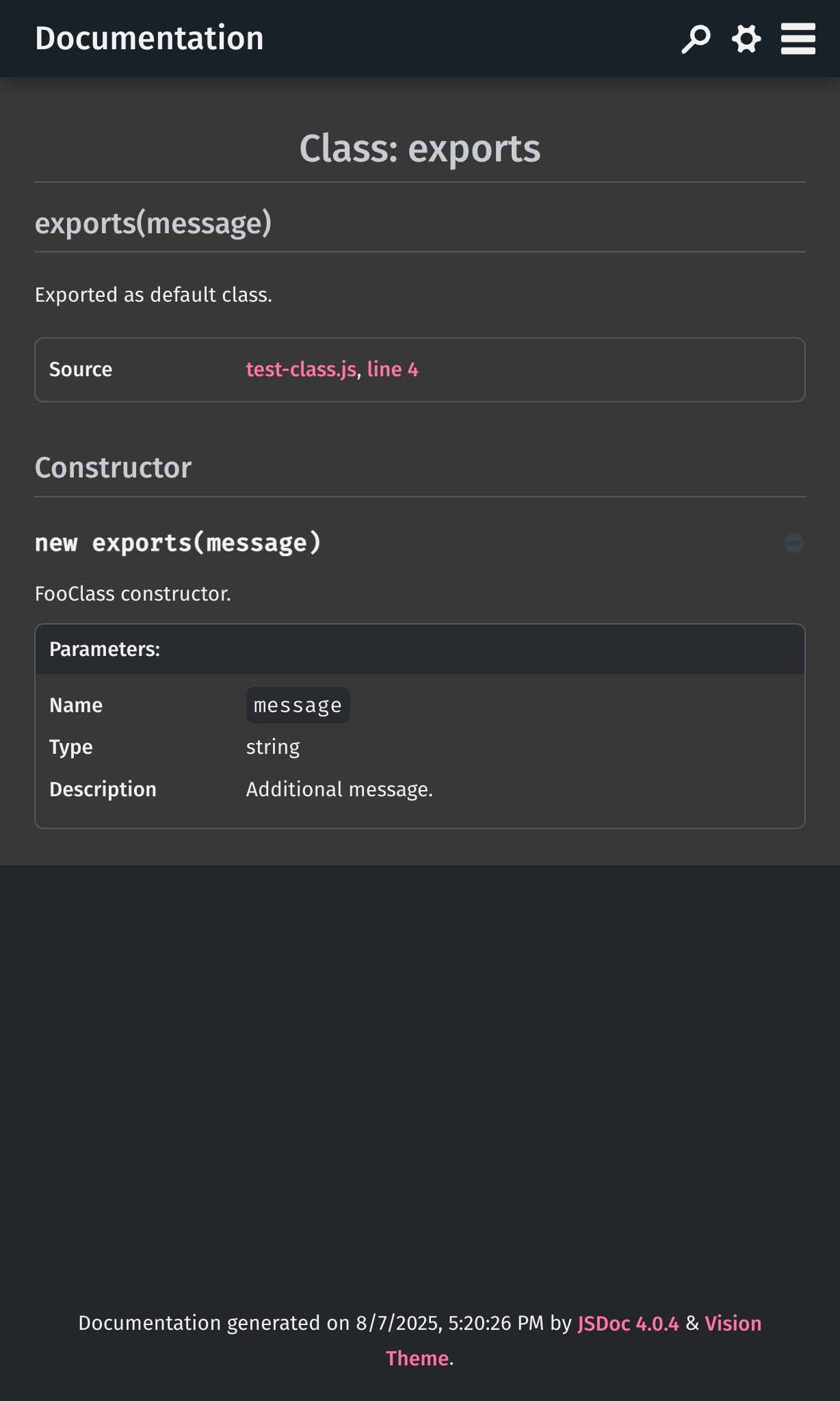
Task: Collapse the new exports(message) constructor section
Action: (x=793, y=543)
